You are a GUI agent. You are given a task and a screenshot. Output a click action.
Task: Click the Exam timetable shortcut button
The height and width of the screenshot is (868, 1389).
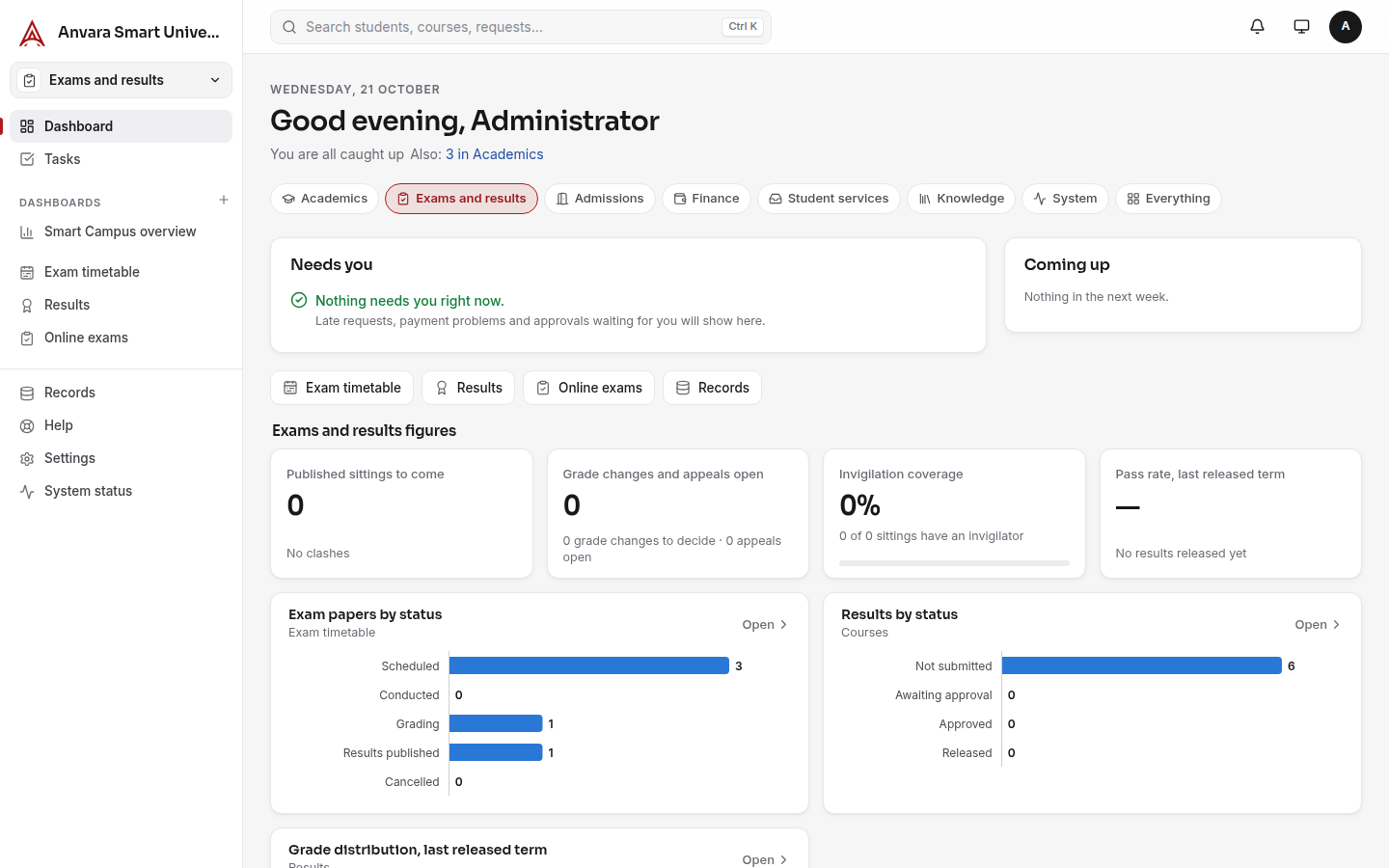(341, 388)
